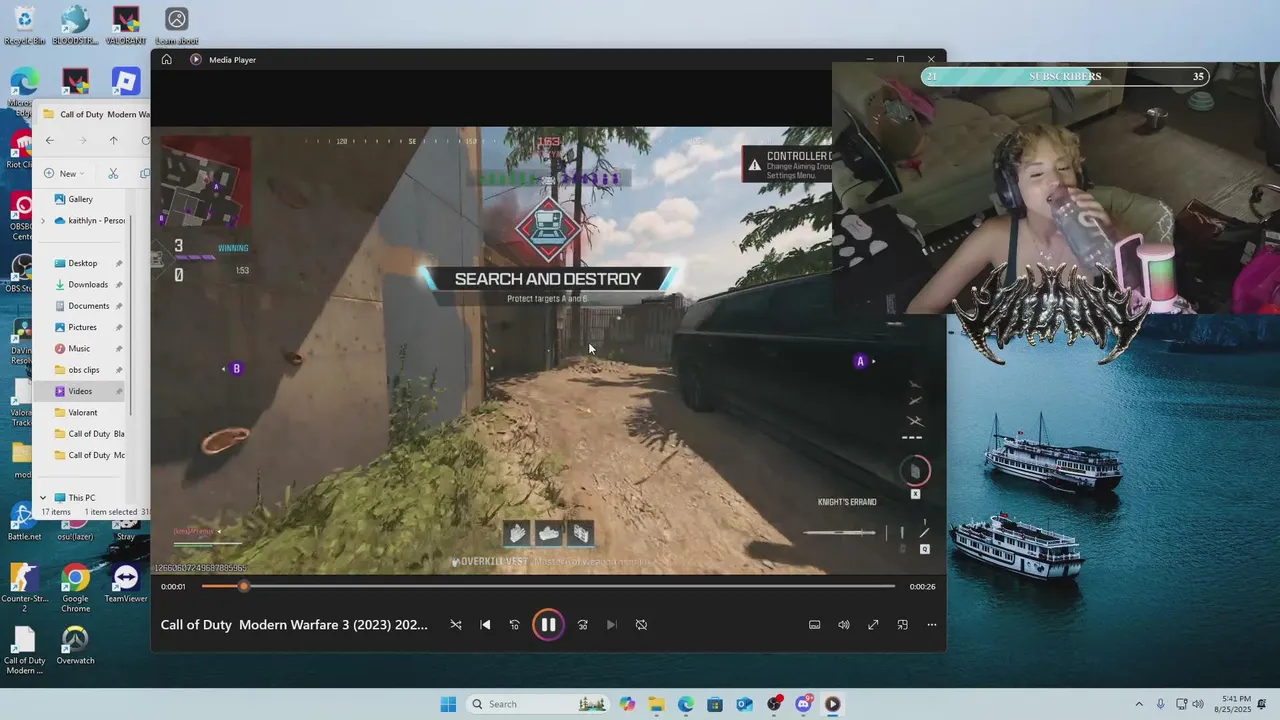Viewport: 1280px width, 720px height.
Task: Unpin Music using its pin icon
Action: pyautogui.click(x=119, y=348)
